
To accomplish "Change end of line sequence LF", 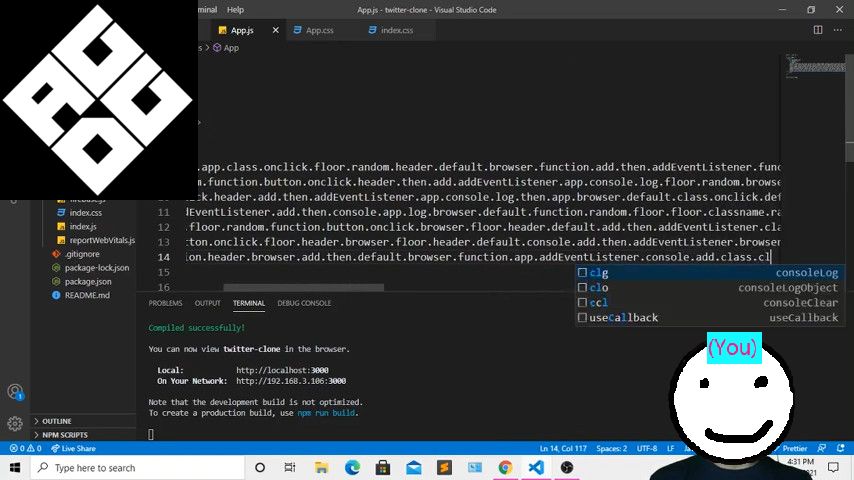I will pyautogui.click(x=670, y=448).
